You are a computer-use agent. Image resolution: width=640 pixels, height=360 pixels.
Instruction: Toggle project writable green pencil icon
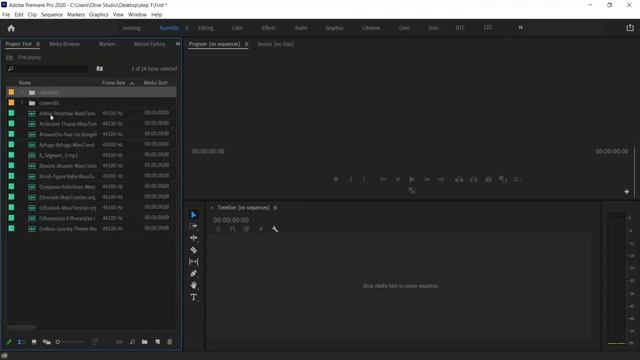click(9, 342)
